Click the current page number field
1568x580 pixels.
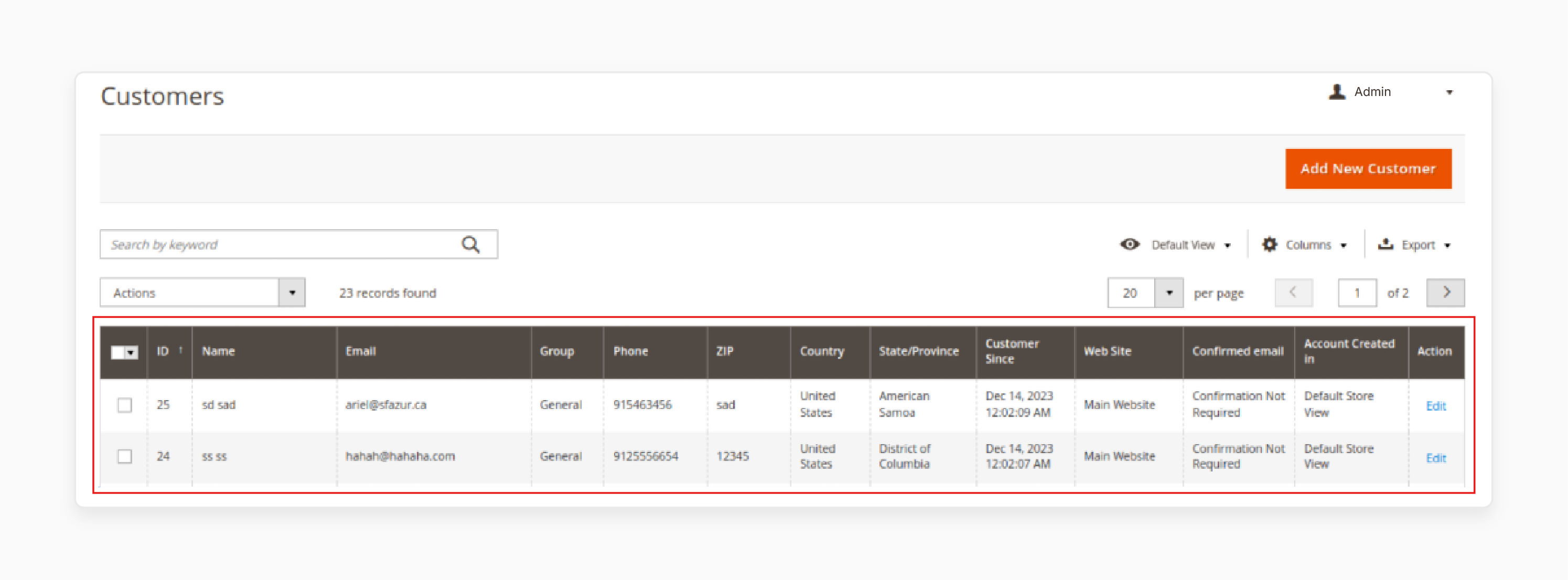coord(1357,293)
